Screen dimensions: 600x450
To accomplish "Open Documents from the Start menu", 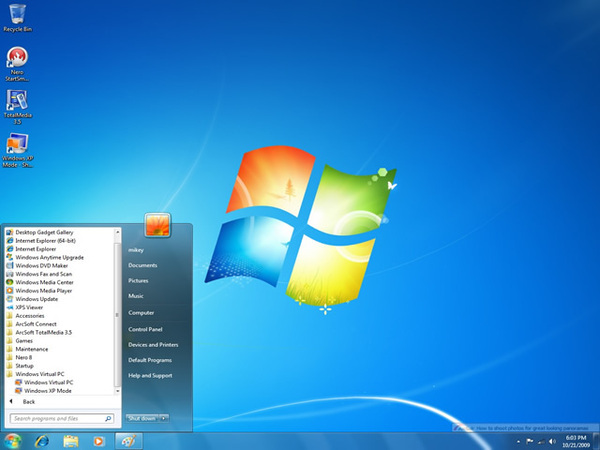I will coord(143,265).
